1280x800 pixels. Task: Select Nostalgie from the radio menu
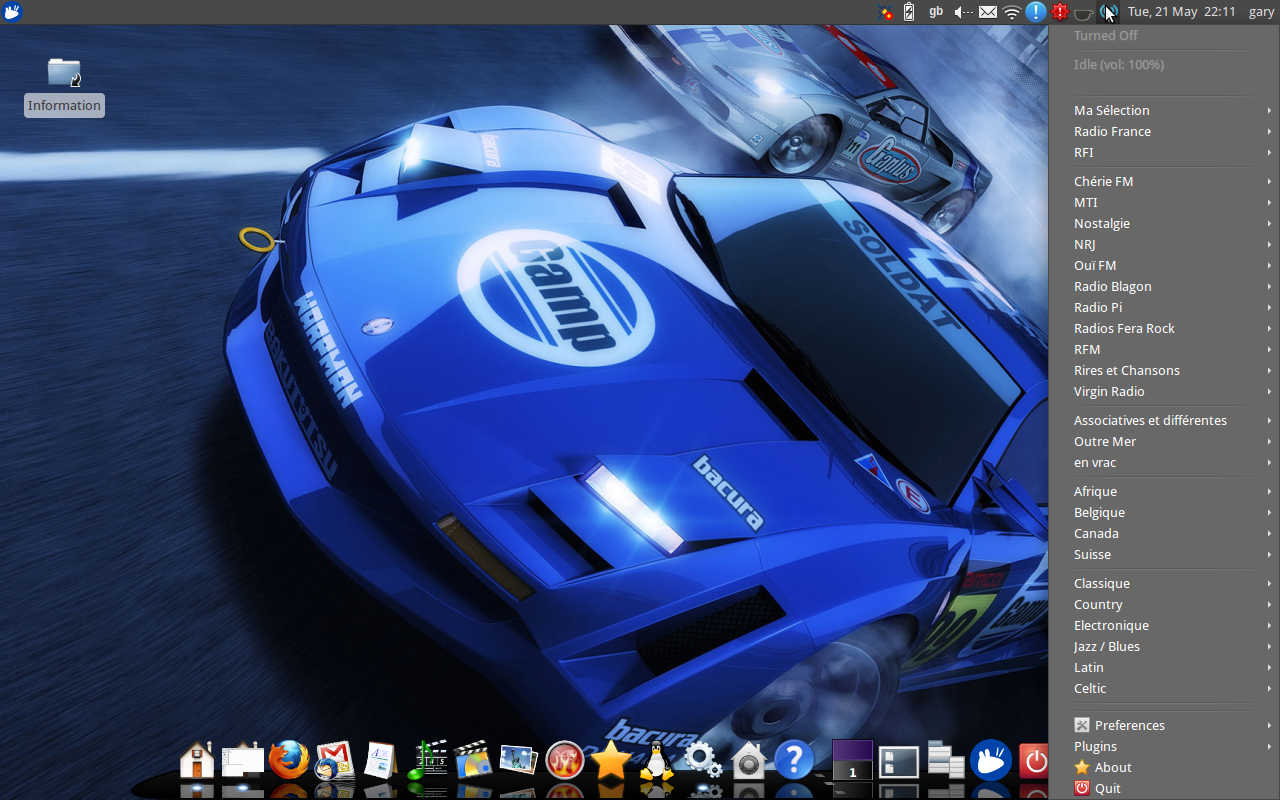click(1101, 223)
